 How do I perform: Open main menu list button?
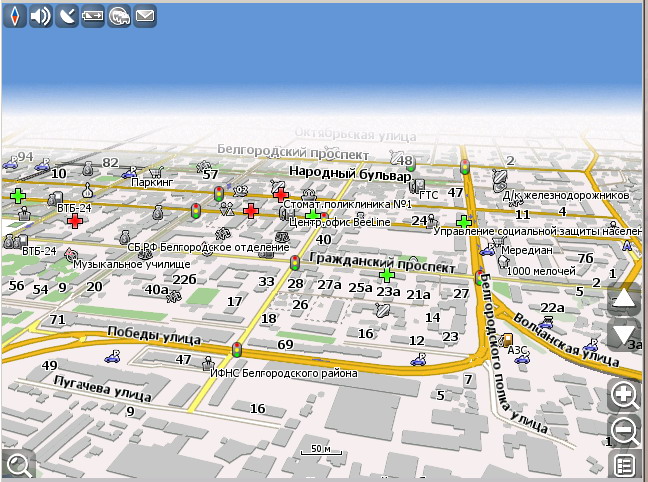pos(625,465)
